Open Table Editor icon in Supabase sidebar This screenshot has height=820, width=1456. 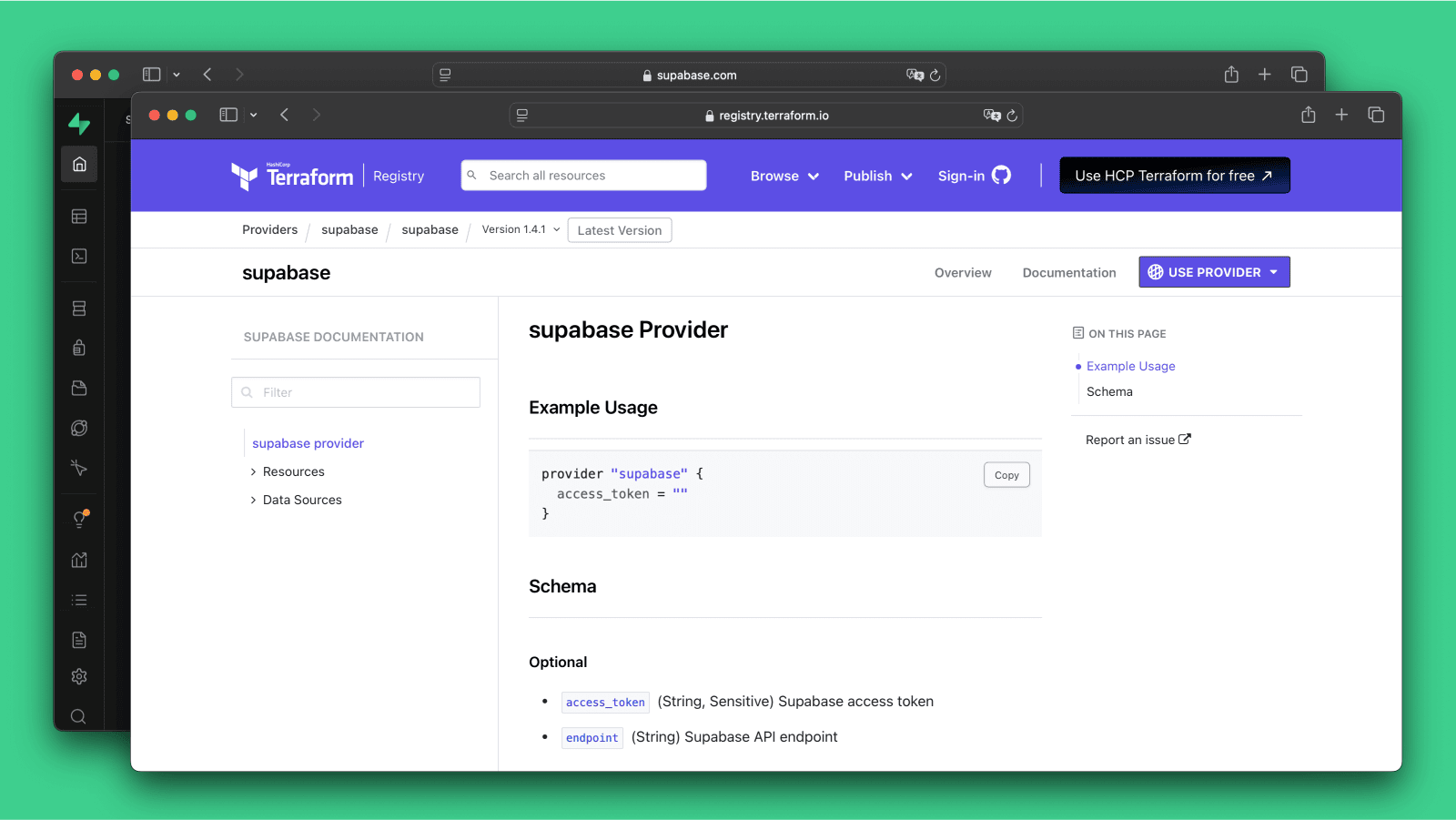pos(79,217)
